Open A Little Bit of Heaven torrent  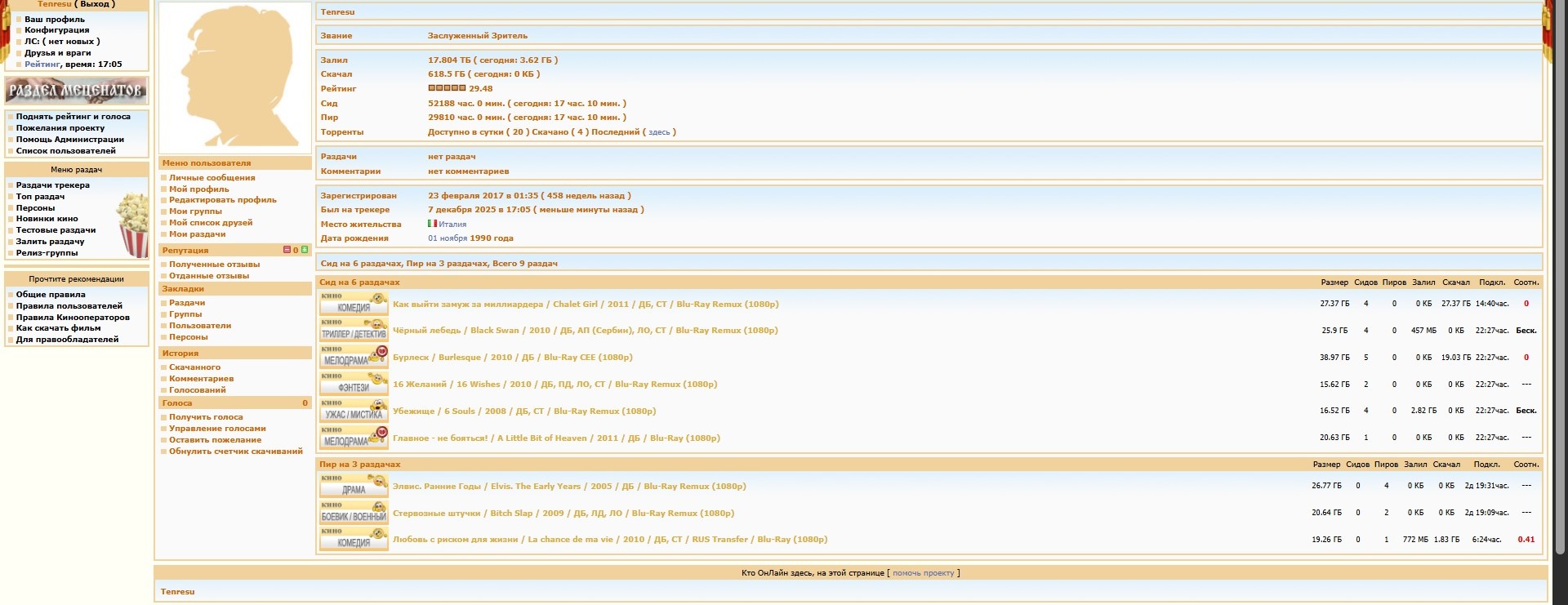click(x=556, y=438)
